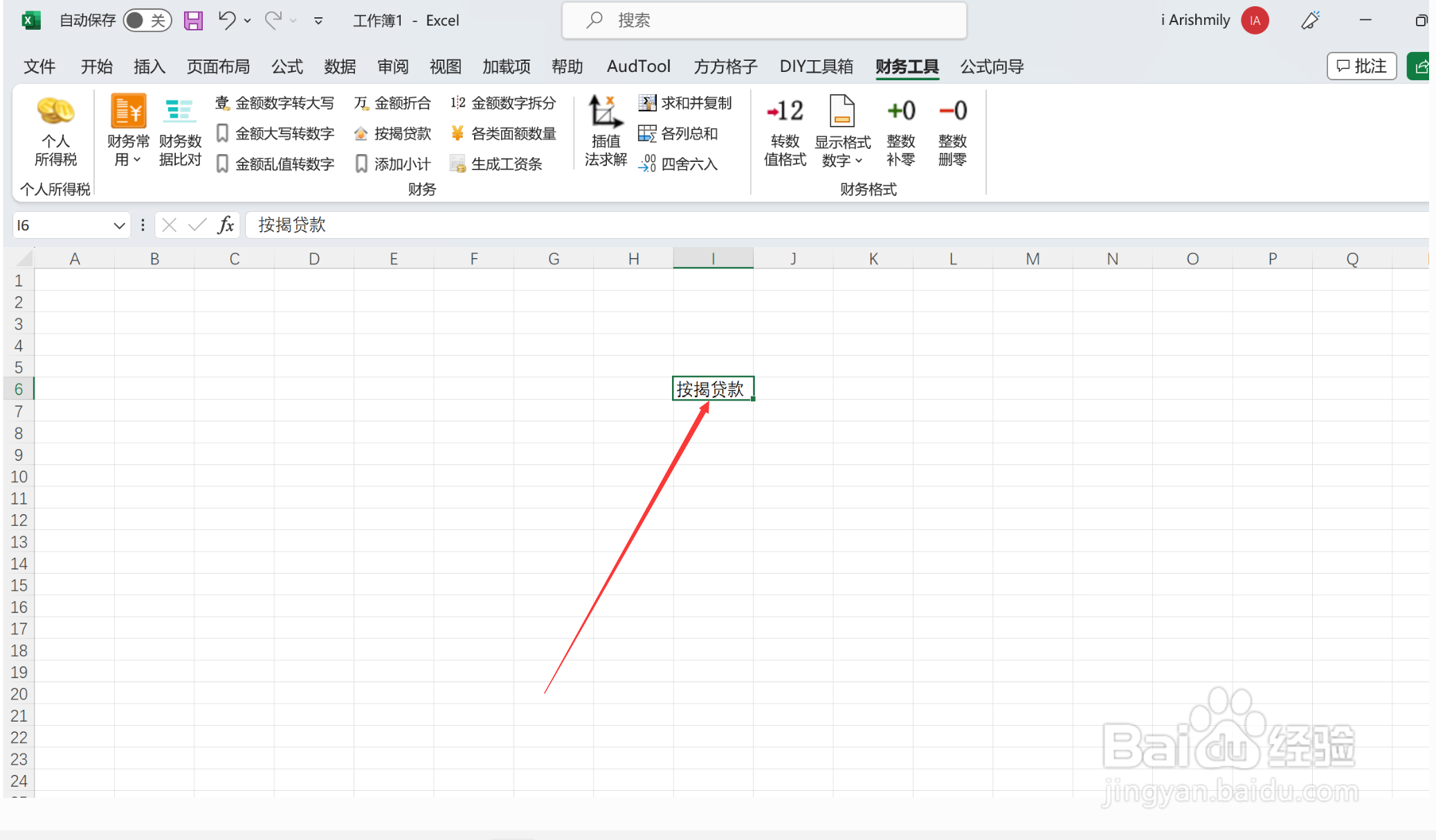The width and height of the screenshot is (1436, 840).
Task: Switch to the 开始 tab
Action: [x=96, y=66]
